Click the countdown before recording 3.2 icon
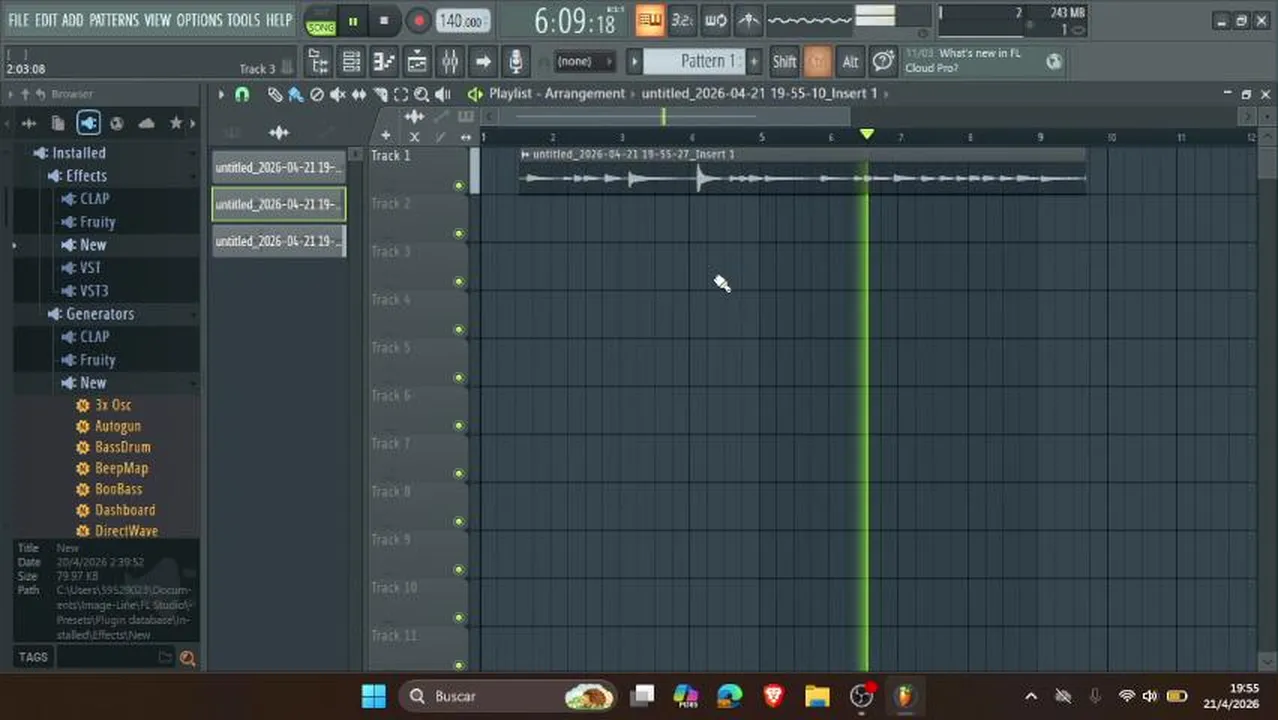The height and width of the screenshot is (720, 1278). (x=682, y=19)
